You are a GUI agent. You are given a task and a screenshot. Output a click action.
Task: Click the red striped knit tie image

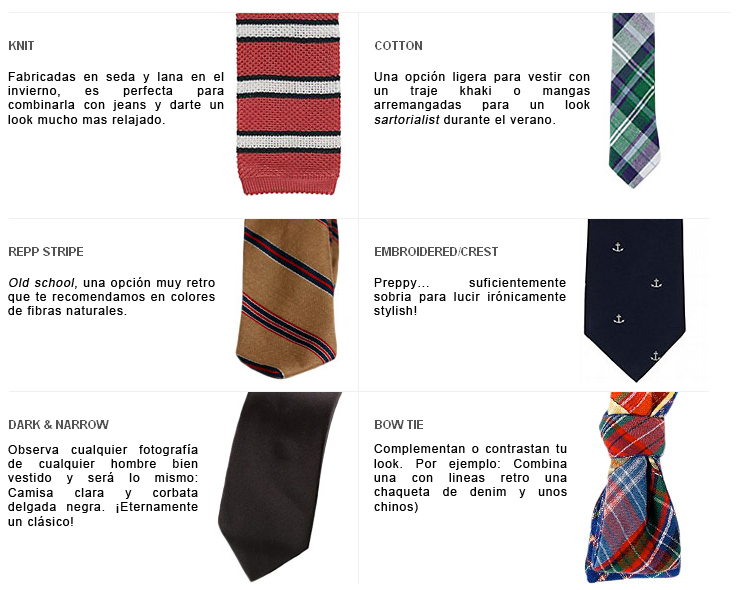tap(288, 104)
